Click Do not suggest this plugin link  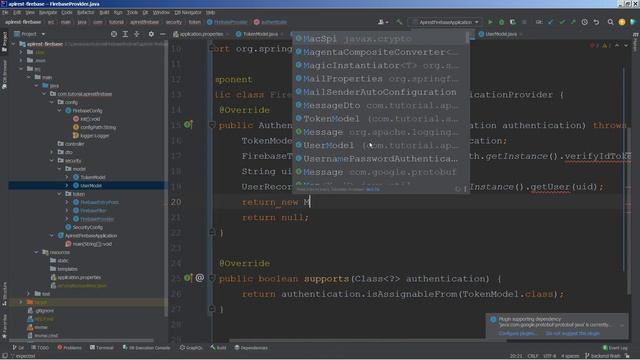pos(573,333)
